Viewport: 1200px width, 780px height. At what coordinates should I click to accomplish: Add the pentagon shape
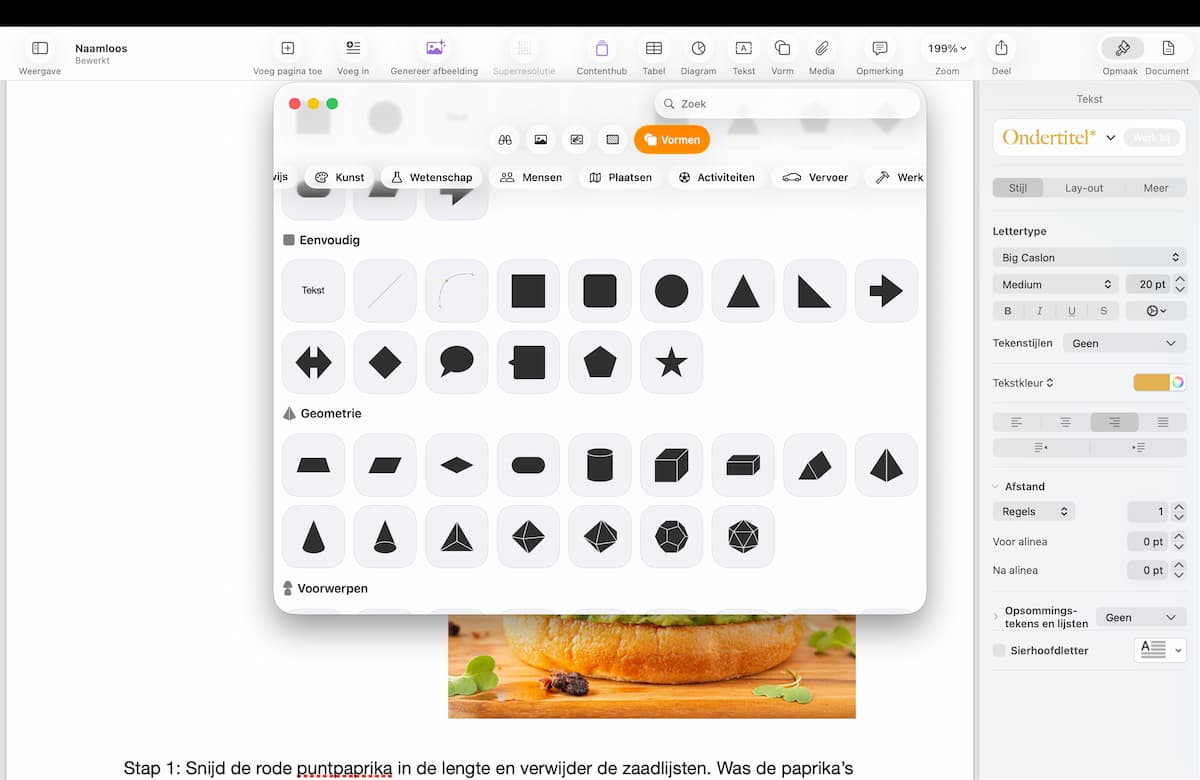click(600, 362)
